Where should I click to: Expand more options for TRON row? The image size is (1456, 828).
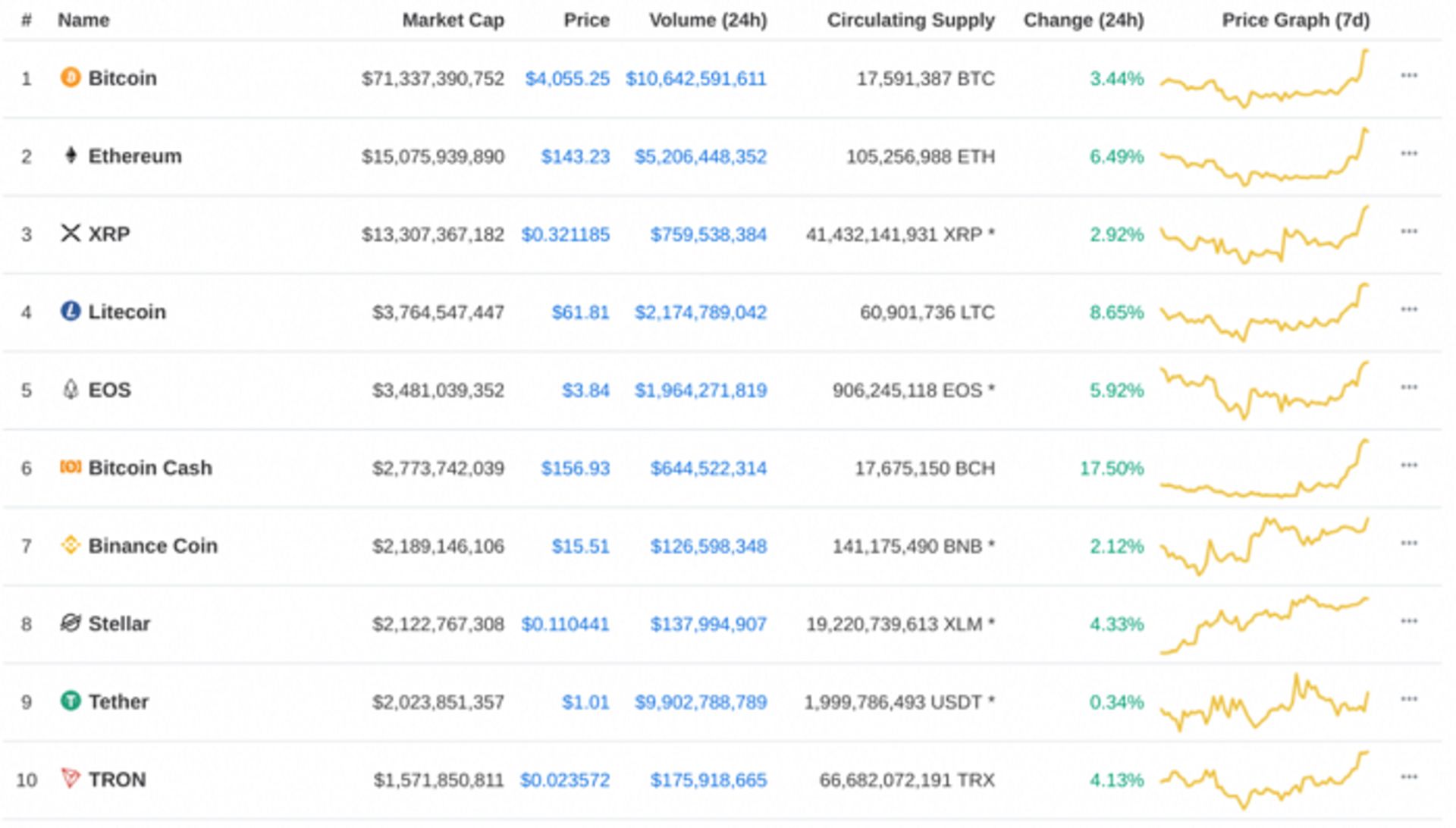pyautogui.click(x=1408, y=777)
